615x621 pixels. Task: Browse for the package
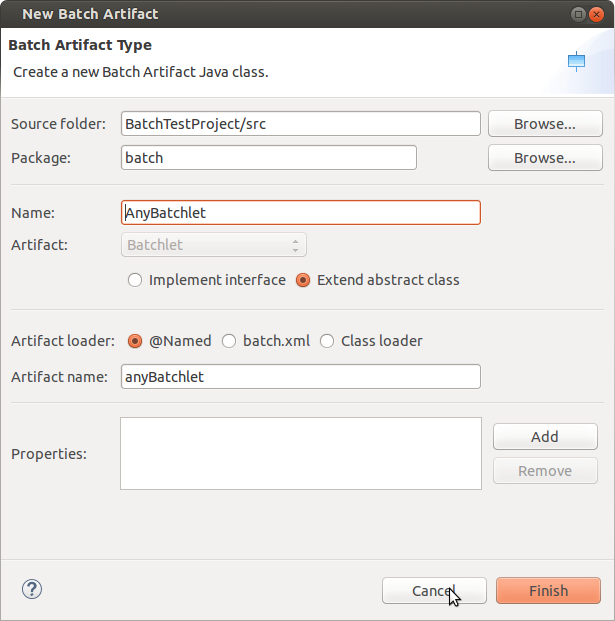click(x=544, y=158)
